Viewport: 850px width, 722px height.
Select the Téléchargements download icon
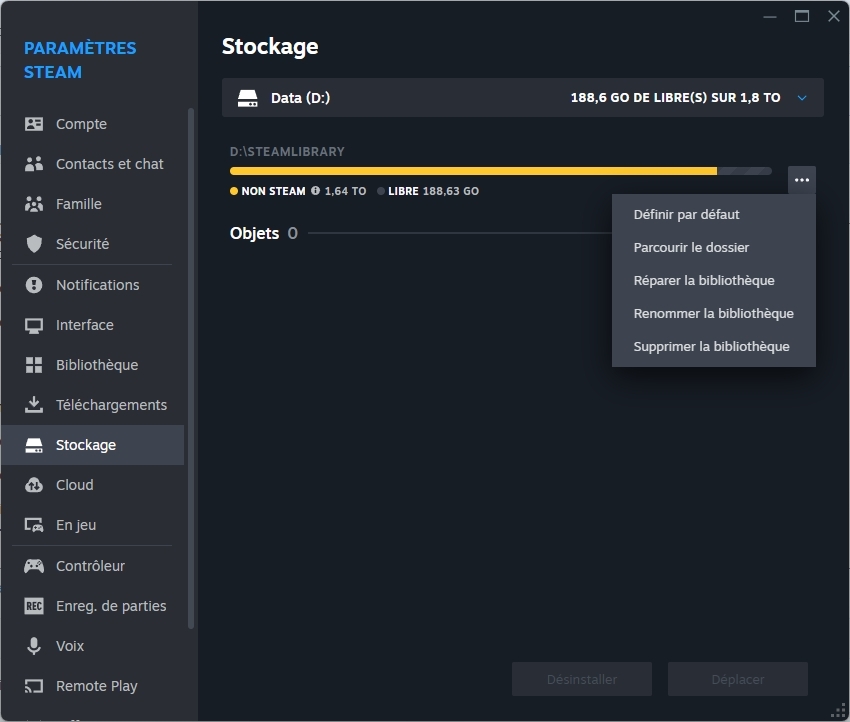tap(34, 405)
